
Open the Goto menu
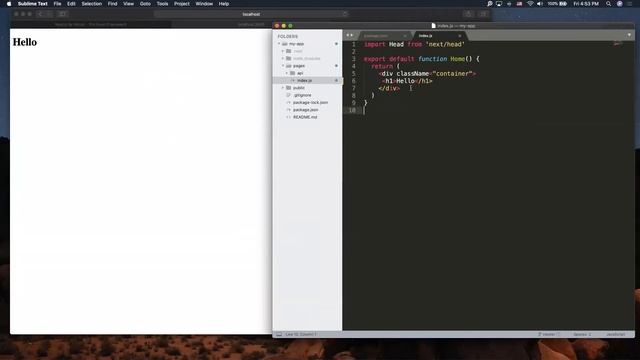145,4
